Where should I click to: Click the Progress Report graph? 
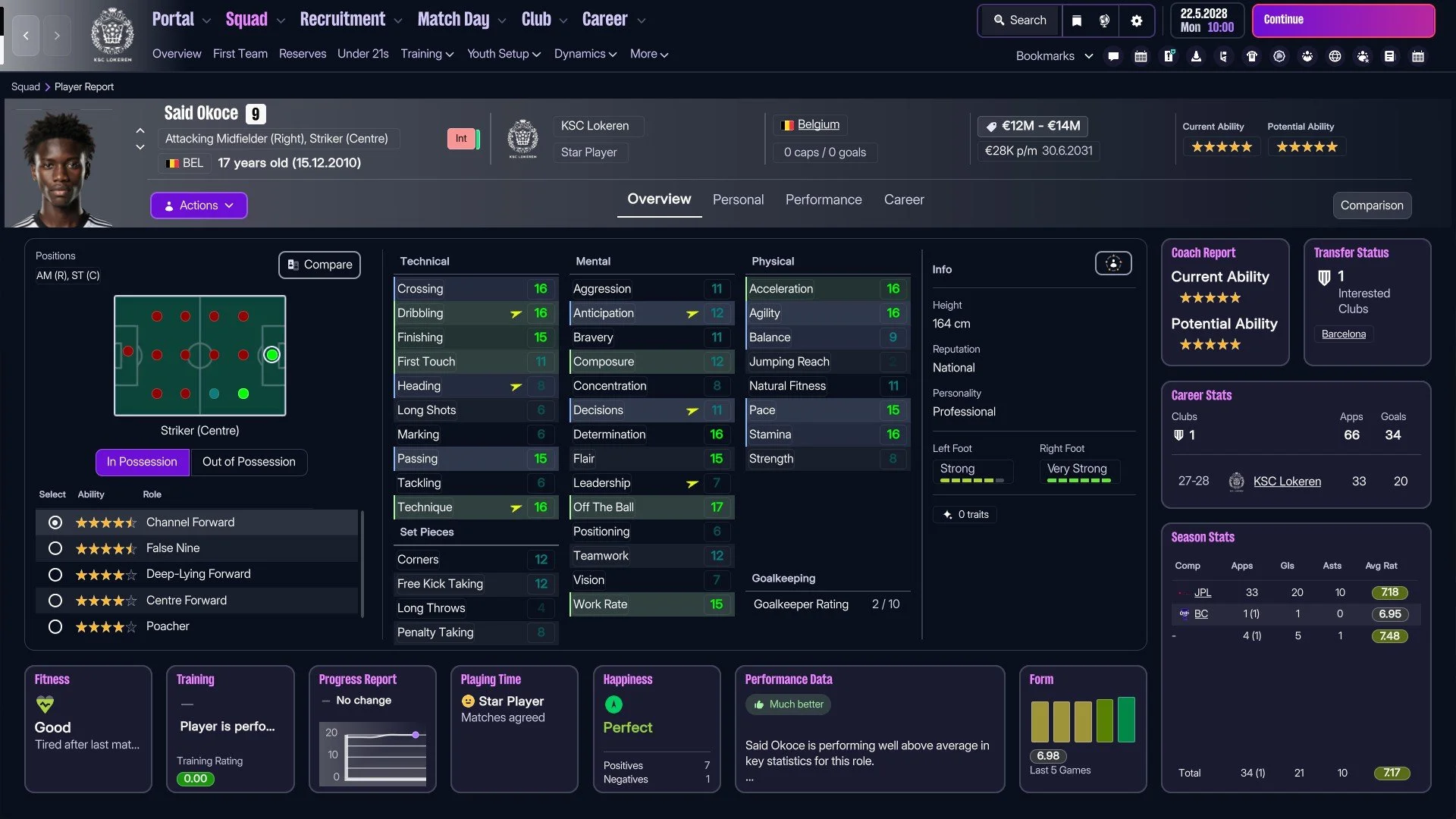372,755
